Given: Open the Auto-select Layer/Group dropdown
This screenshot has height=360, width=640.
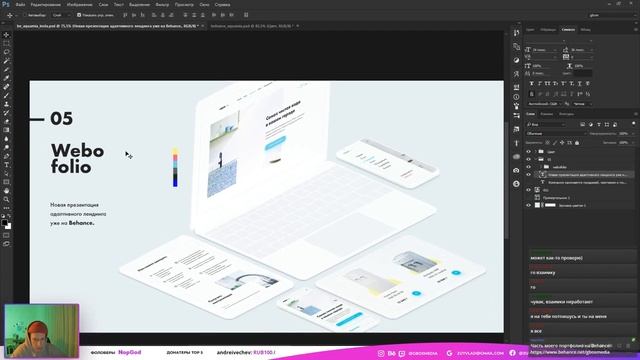Looking at the screenshot, I should 61,15.
